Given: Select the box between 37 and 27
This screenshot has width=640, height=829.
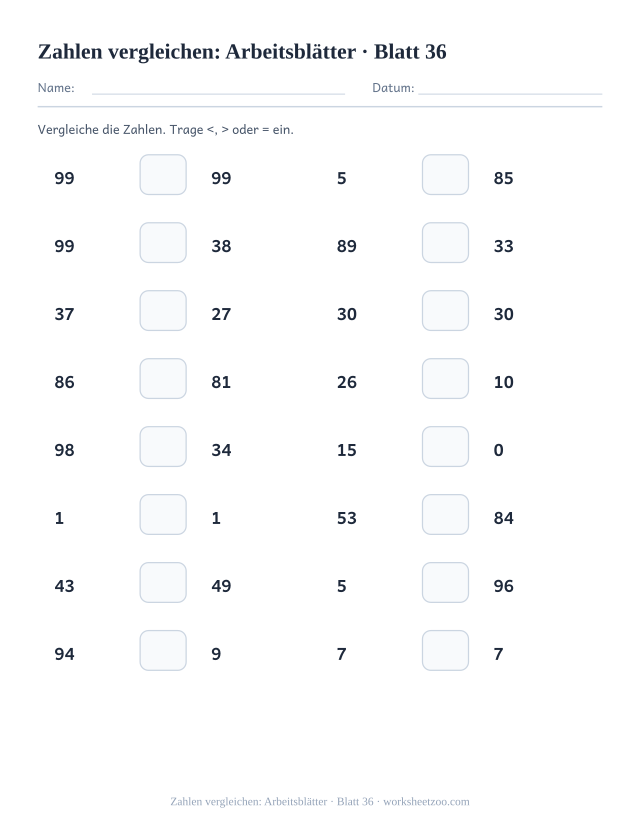Looking at the screenshot, I should (x=163, y=310).
